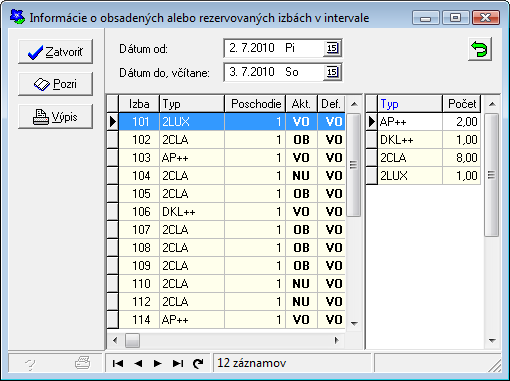Click DKL++ type cell of room 106
Image resolution: width=510 pixels, height=381 pixels.
(x=192, y=212)
